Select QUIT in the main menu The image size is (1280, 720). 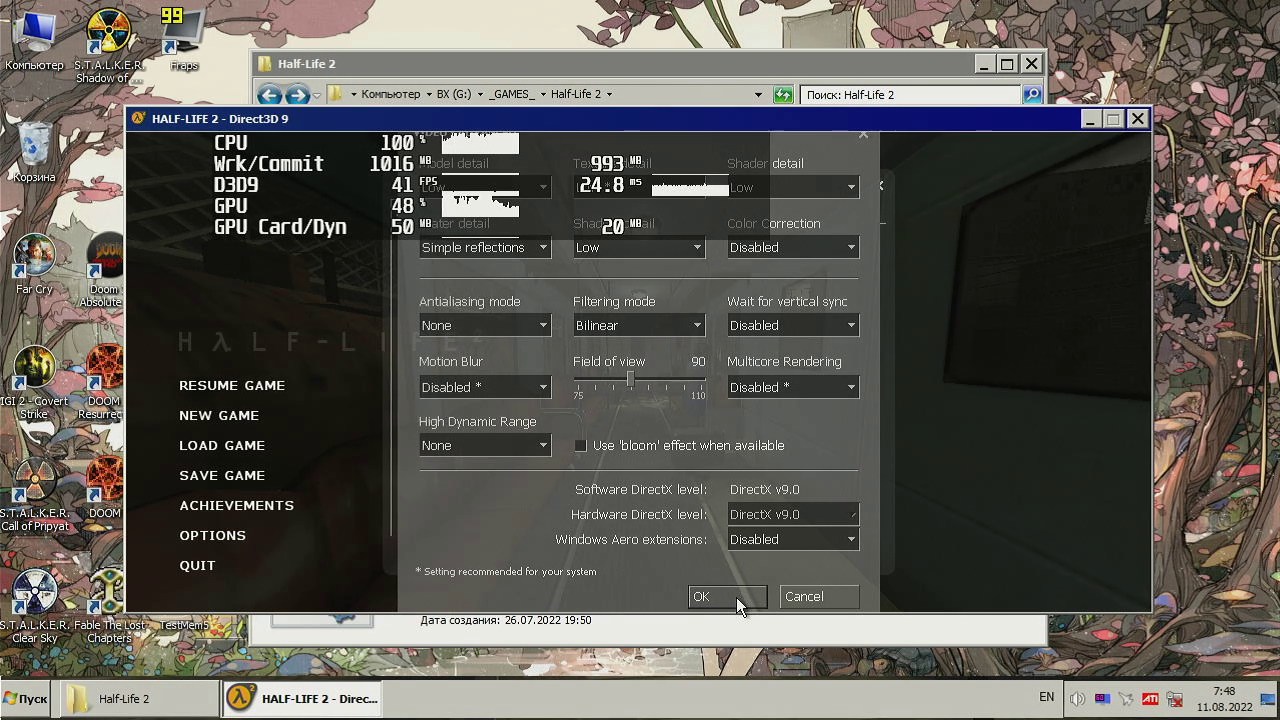pyautogui.click(x=197, y=566)
